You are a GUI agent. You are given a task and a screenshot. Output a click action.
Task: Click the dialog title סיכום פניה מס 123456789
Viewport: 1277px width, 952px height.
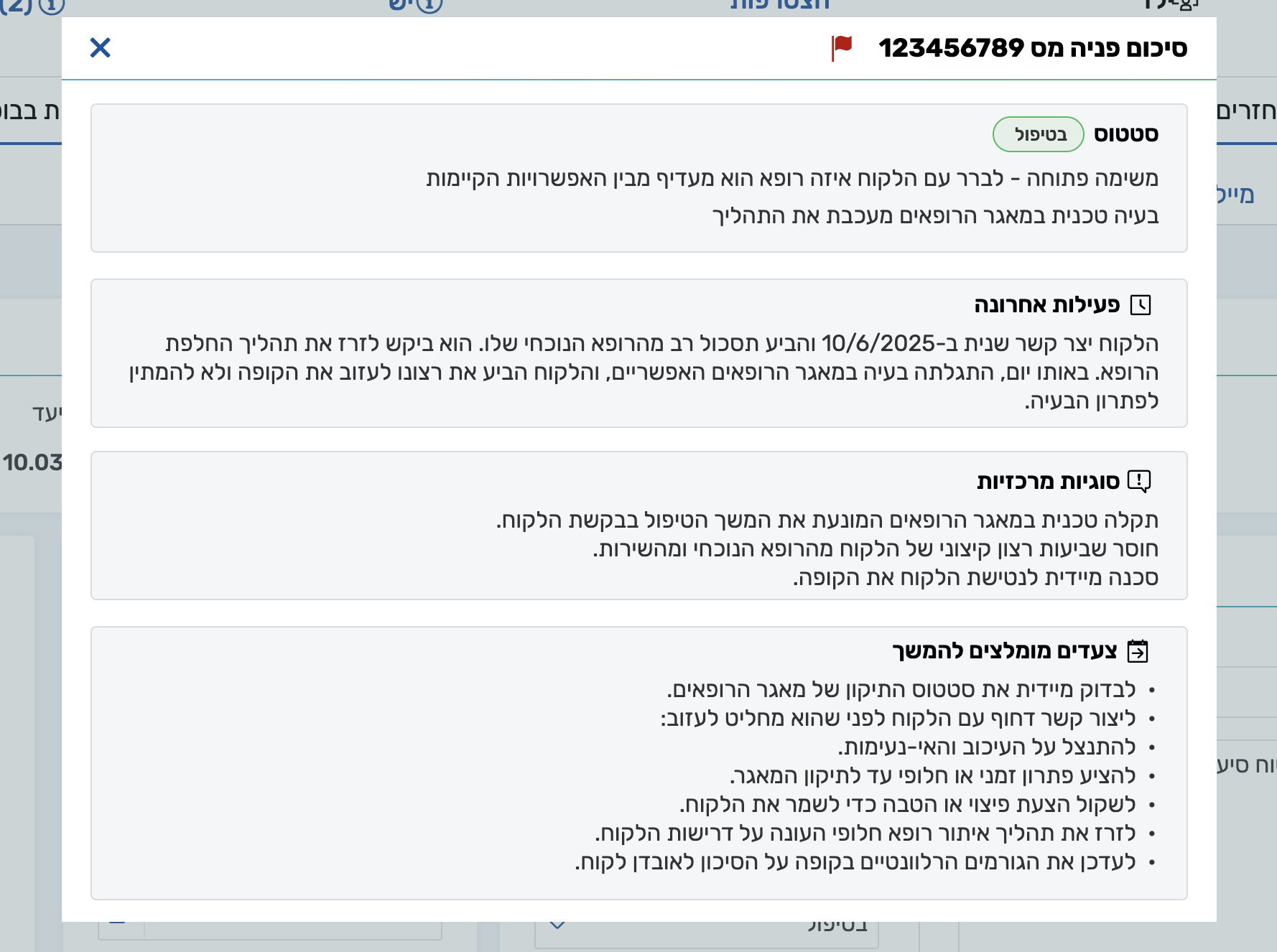click(x=1032, y=48)
